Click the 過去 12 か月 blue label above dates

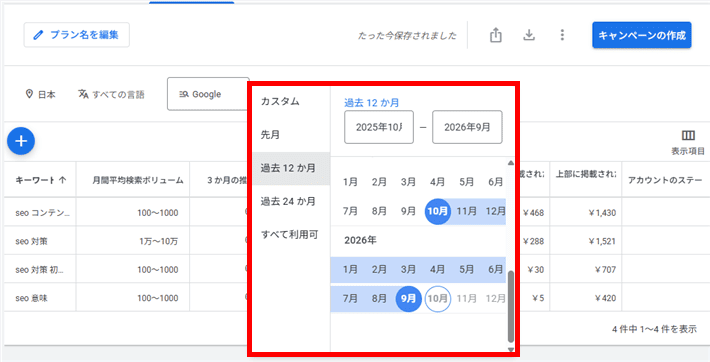[x=372, y=102]
